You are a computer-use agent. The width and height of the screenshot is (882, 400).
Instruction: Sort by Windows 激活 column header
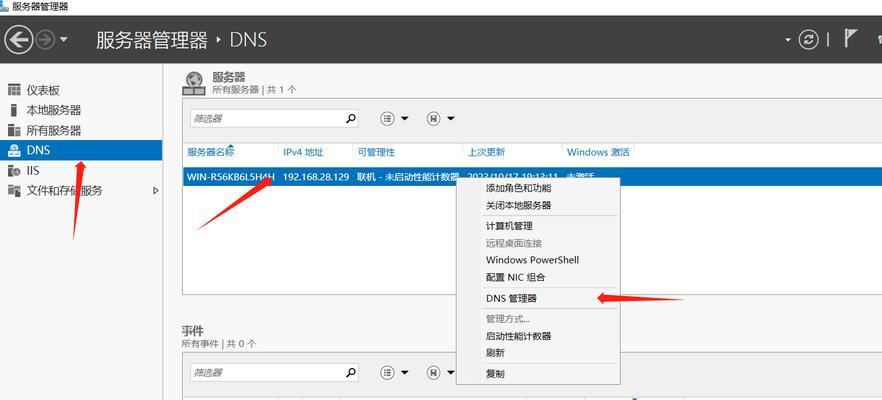click(x=598, y=152)
